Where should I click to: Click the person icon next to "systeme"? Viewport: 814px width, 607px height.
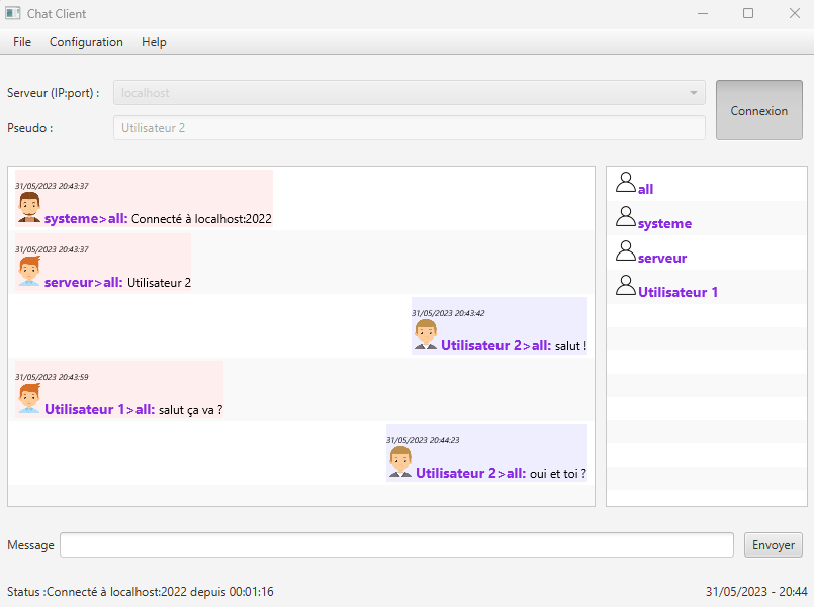626,217
